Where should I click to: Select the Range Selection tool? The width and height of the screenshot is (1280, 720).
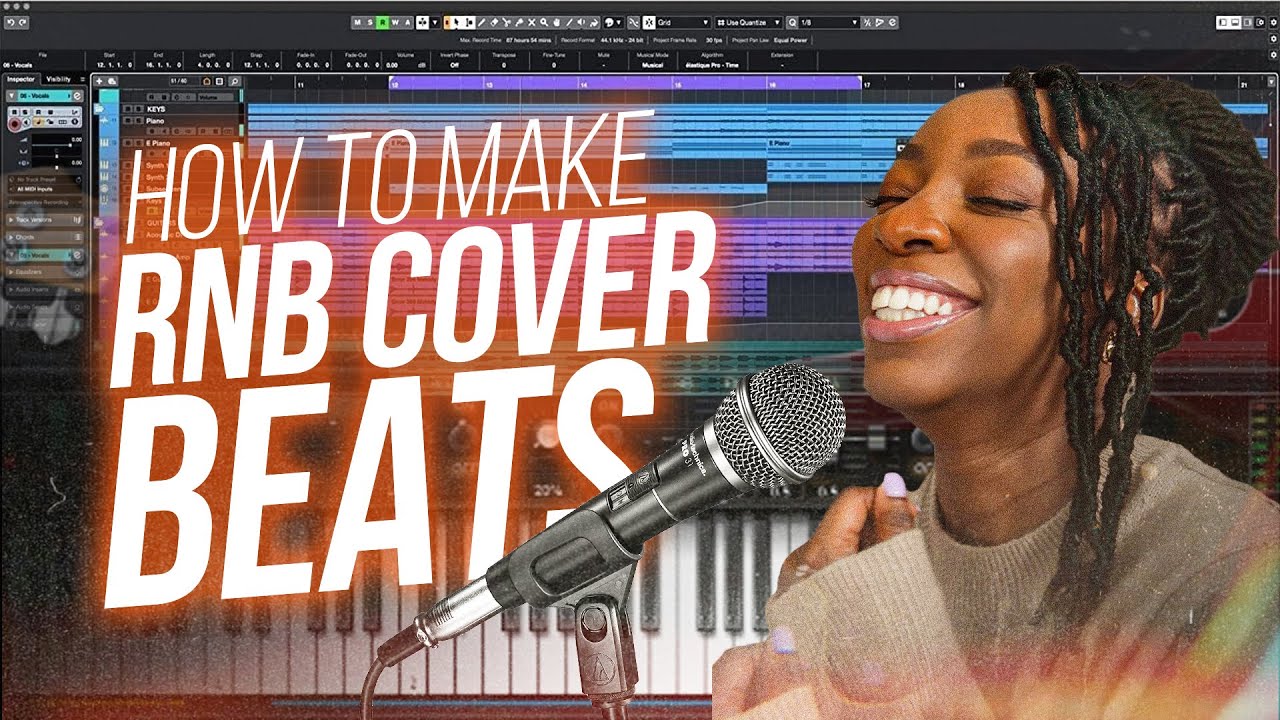click(469, 22)
